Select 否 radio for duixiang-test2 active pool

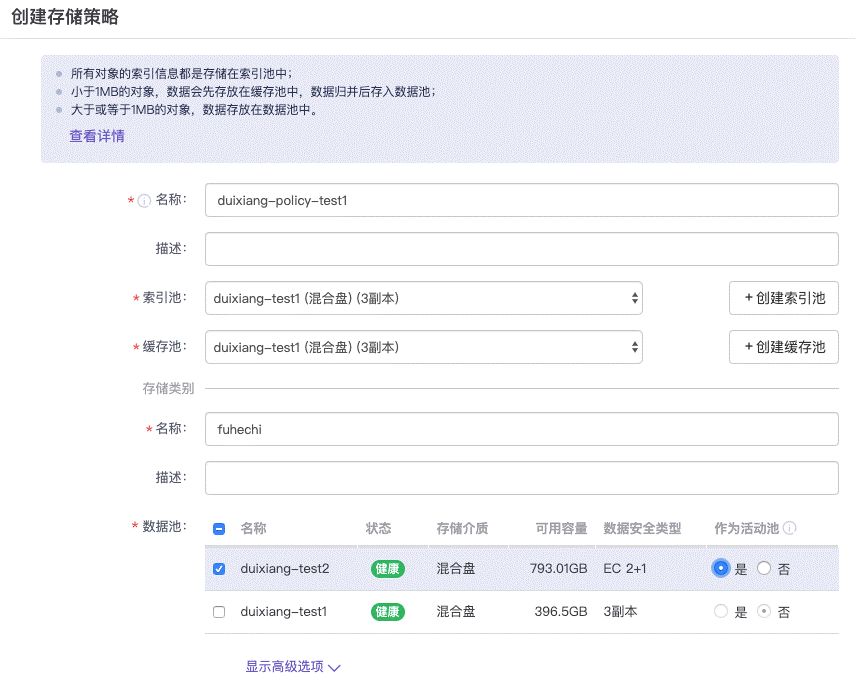[x=764, y=568]
